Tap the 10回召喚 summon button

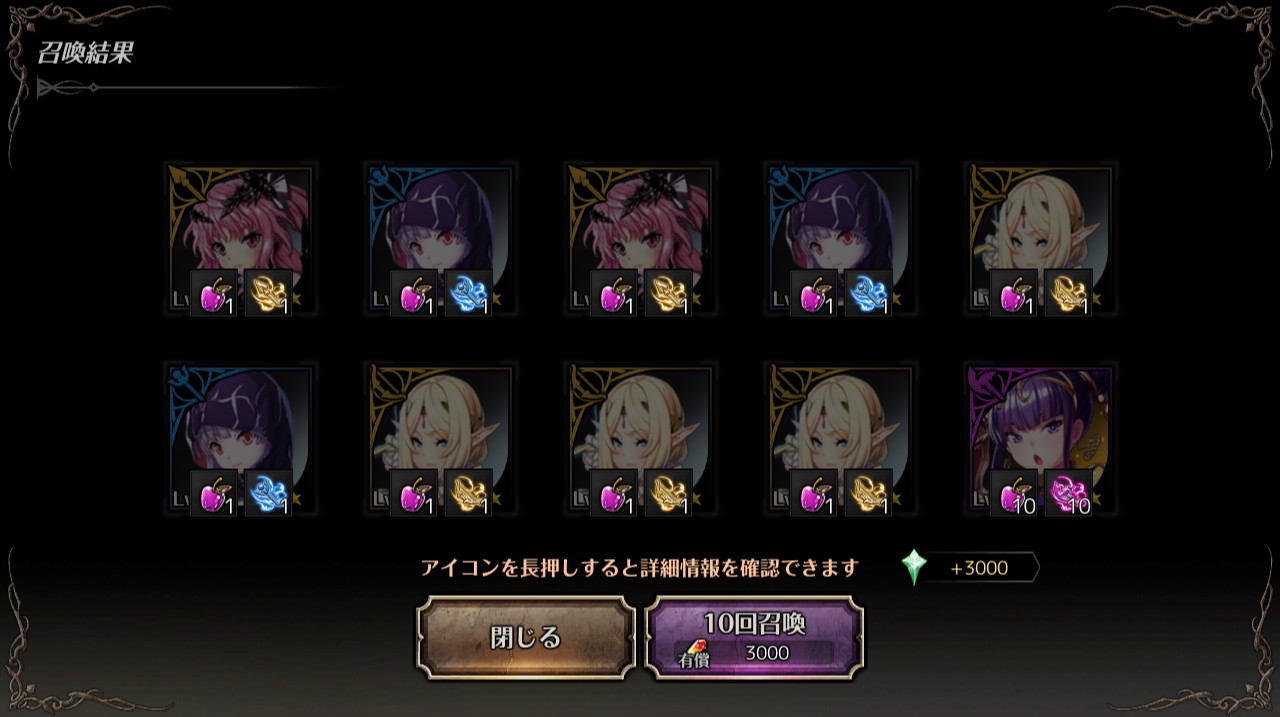click(x=754, y=638)
